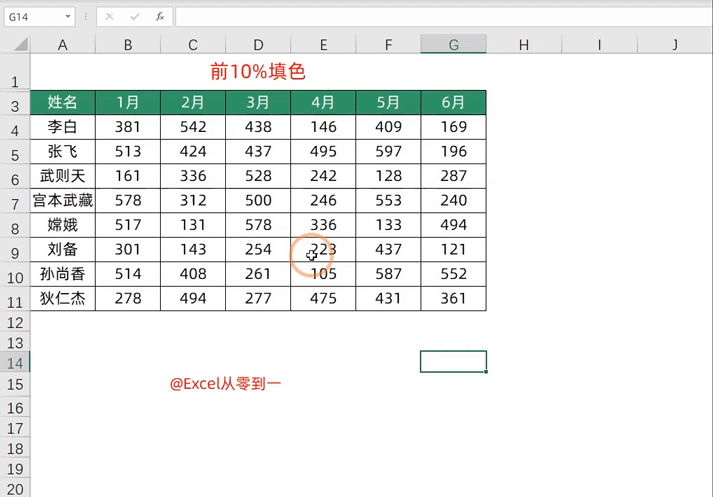
Task: Click the cell containing 381
Action: [128, 127]
